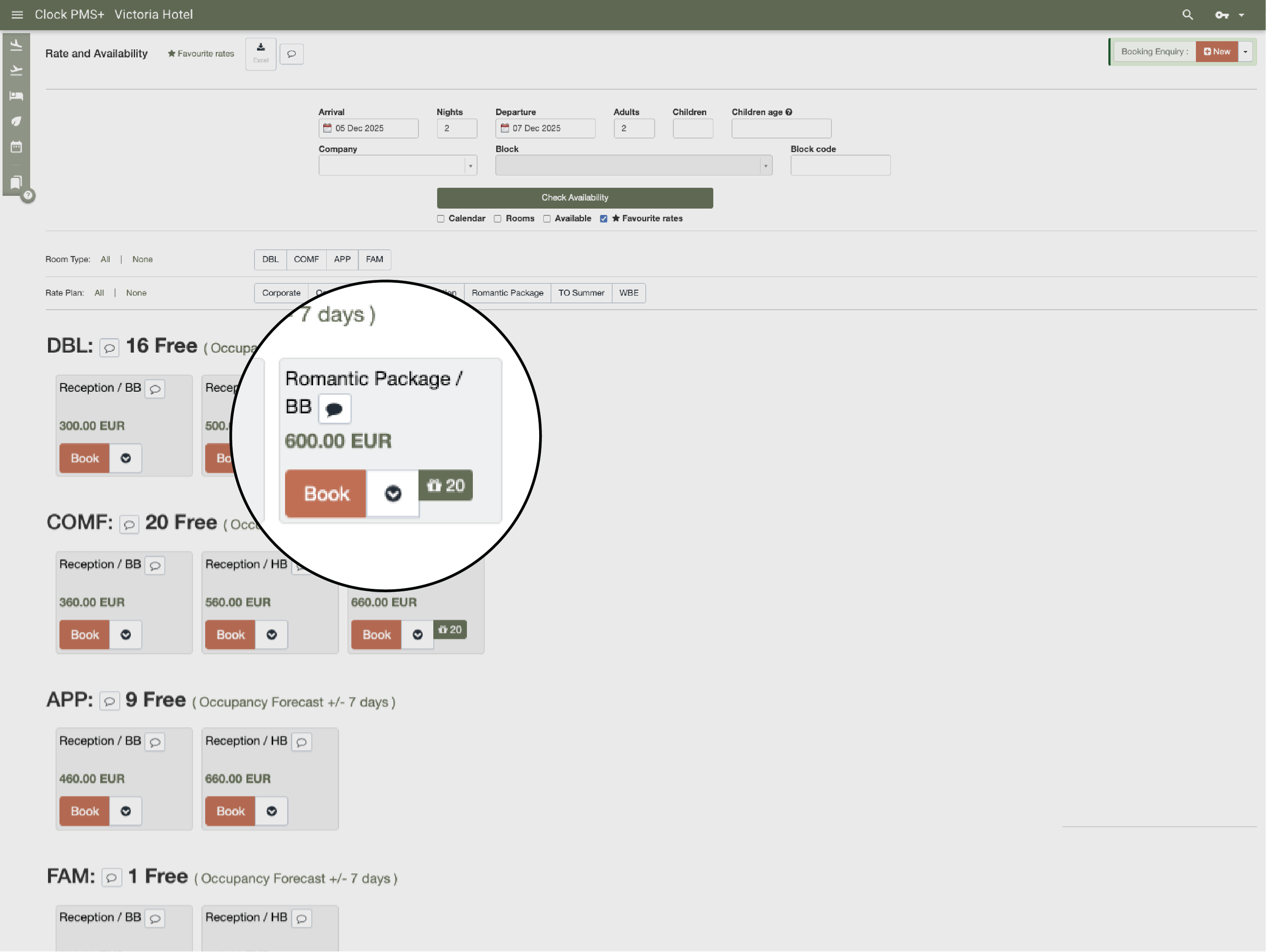Expand the Block dropdown list
Image resolution: width=1266 pixels, height=952 pixels.
(765, 165)
